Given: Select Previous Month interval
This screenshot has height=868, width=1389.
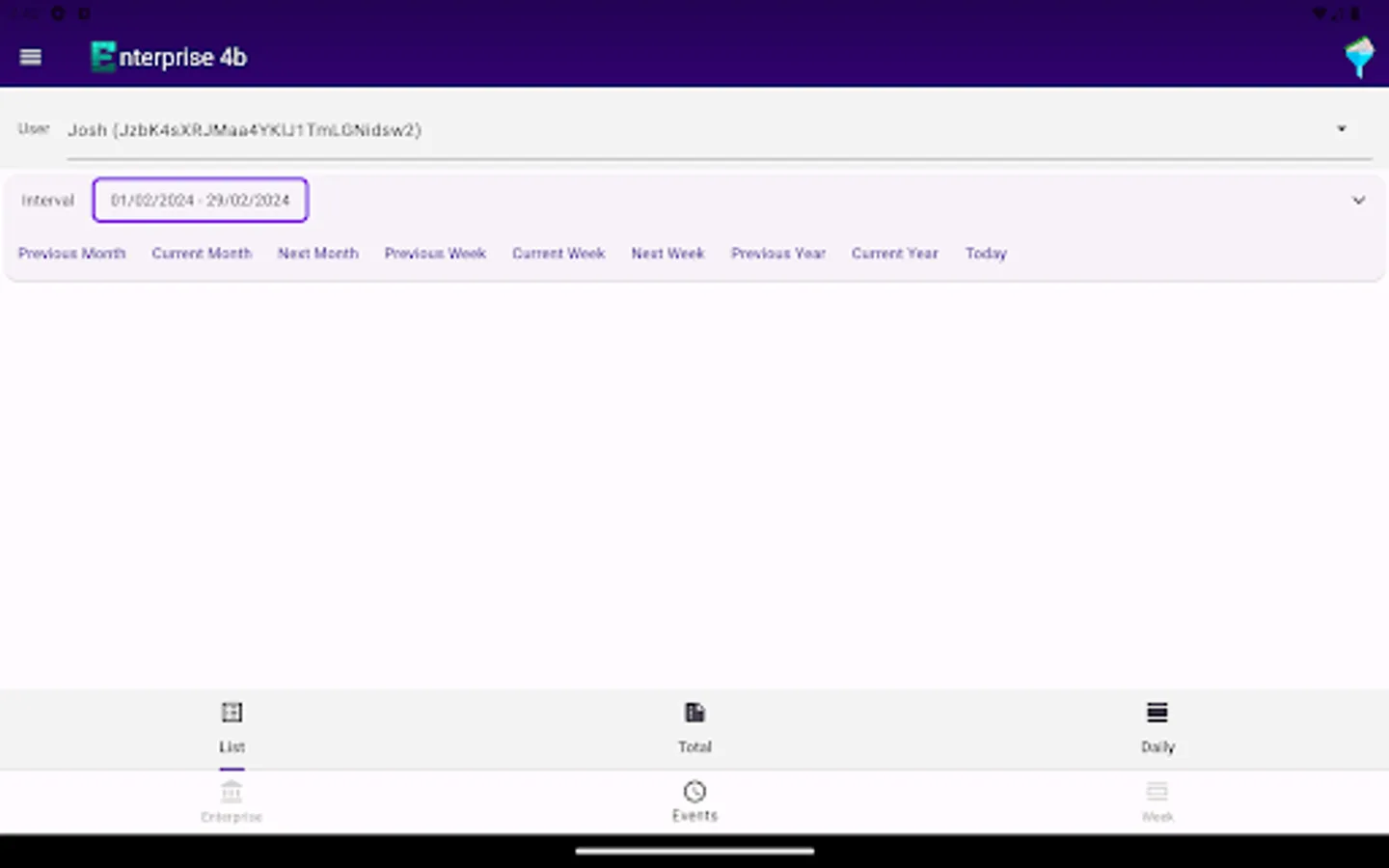Looking at the screenshot, I should point(71,253).
